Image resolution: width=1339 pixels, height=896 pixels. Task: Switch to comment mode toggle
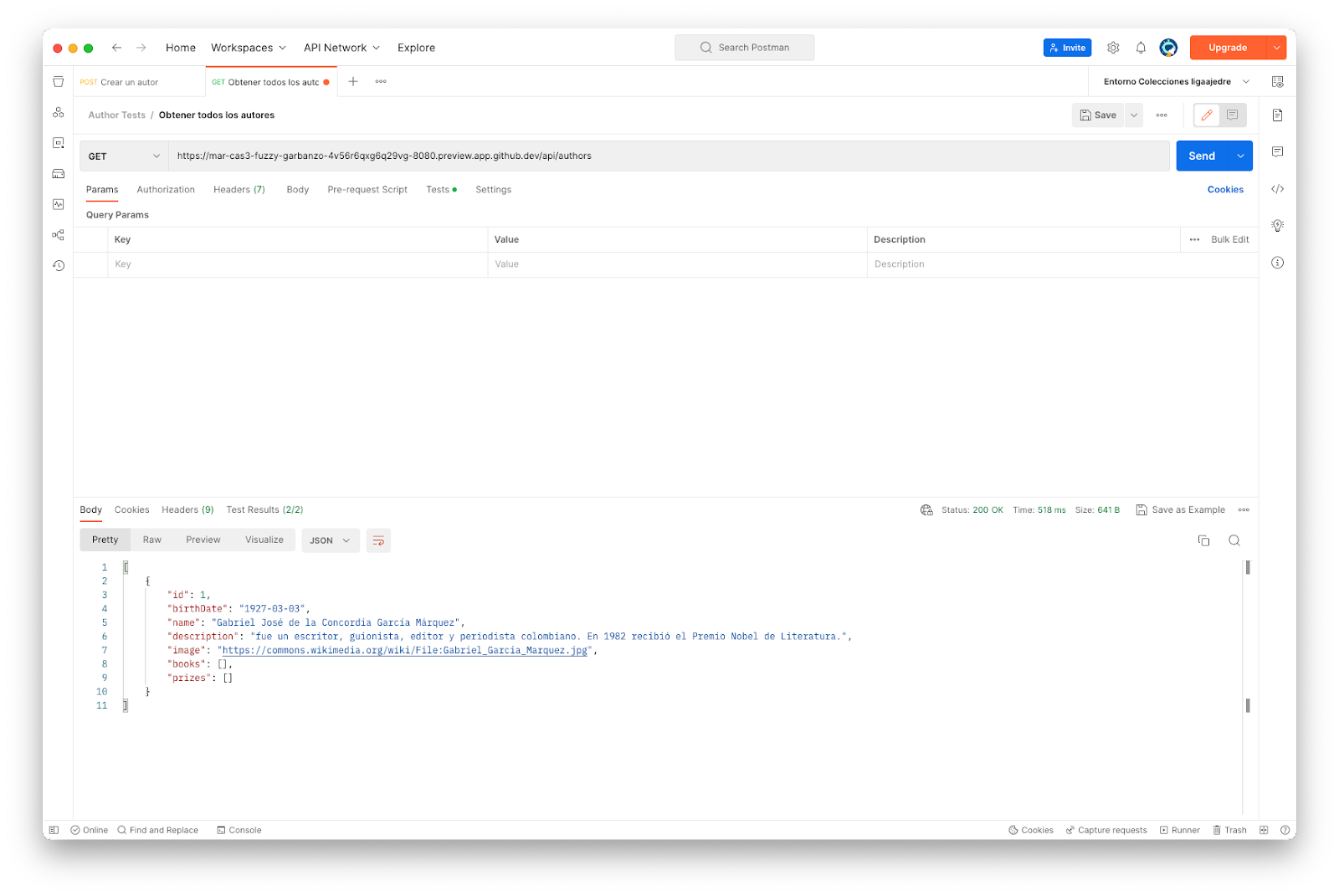click(x=1232, y=115)
